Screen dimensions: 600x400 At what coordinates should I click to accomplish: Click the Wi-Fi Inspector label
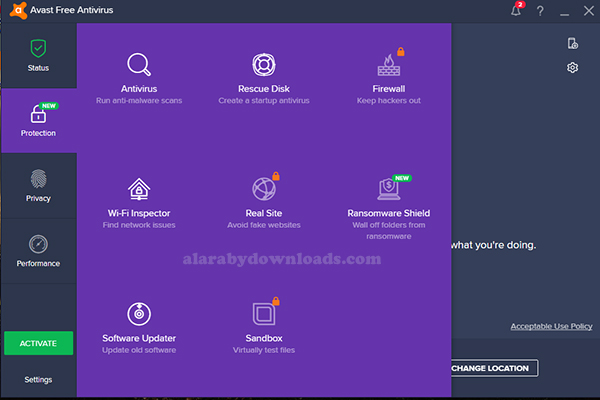(139, 213)
